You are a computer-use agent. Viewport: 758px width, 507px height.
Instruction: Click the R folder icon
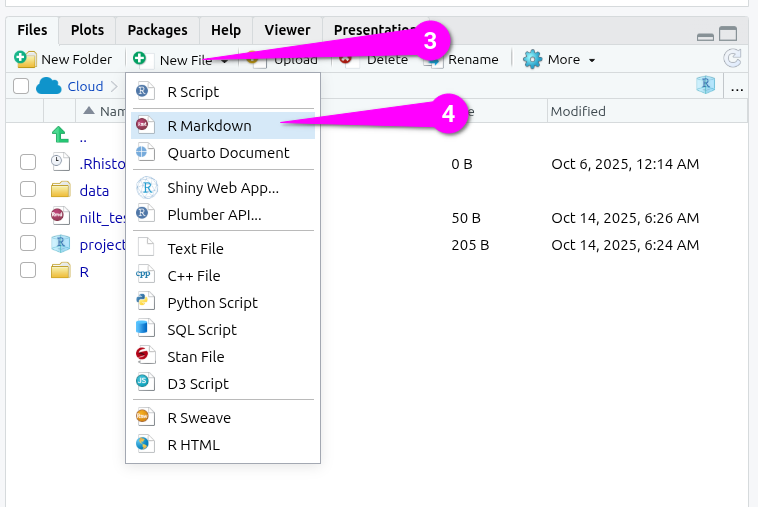click(60, 270)
